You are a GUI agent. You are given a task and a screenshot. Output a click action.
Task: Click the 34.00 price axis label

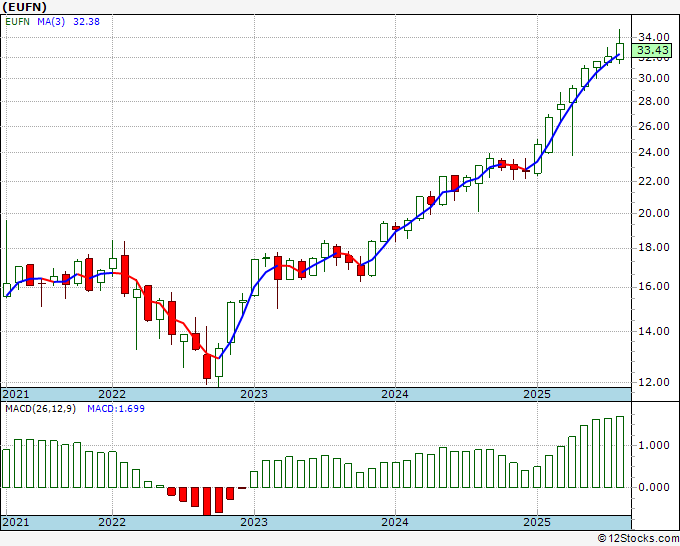click(x=654, y=37)
